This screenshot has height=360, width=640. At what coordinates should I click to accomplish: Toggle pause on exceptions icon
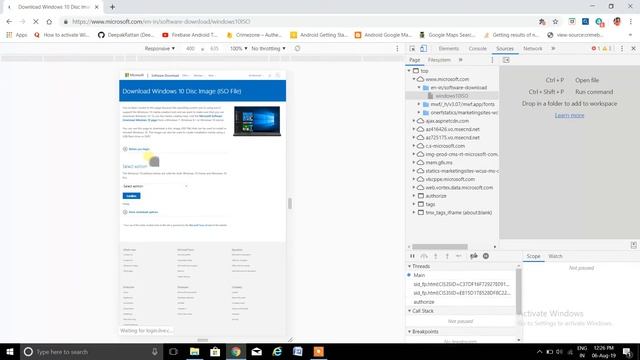[x=486, y=256]
